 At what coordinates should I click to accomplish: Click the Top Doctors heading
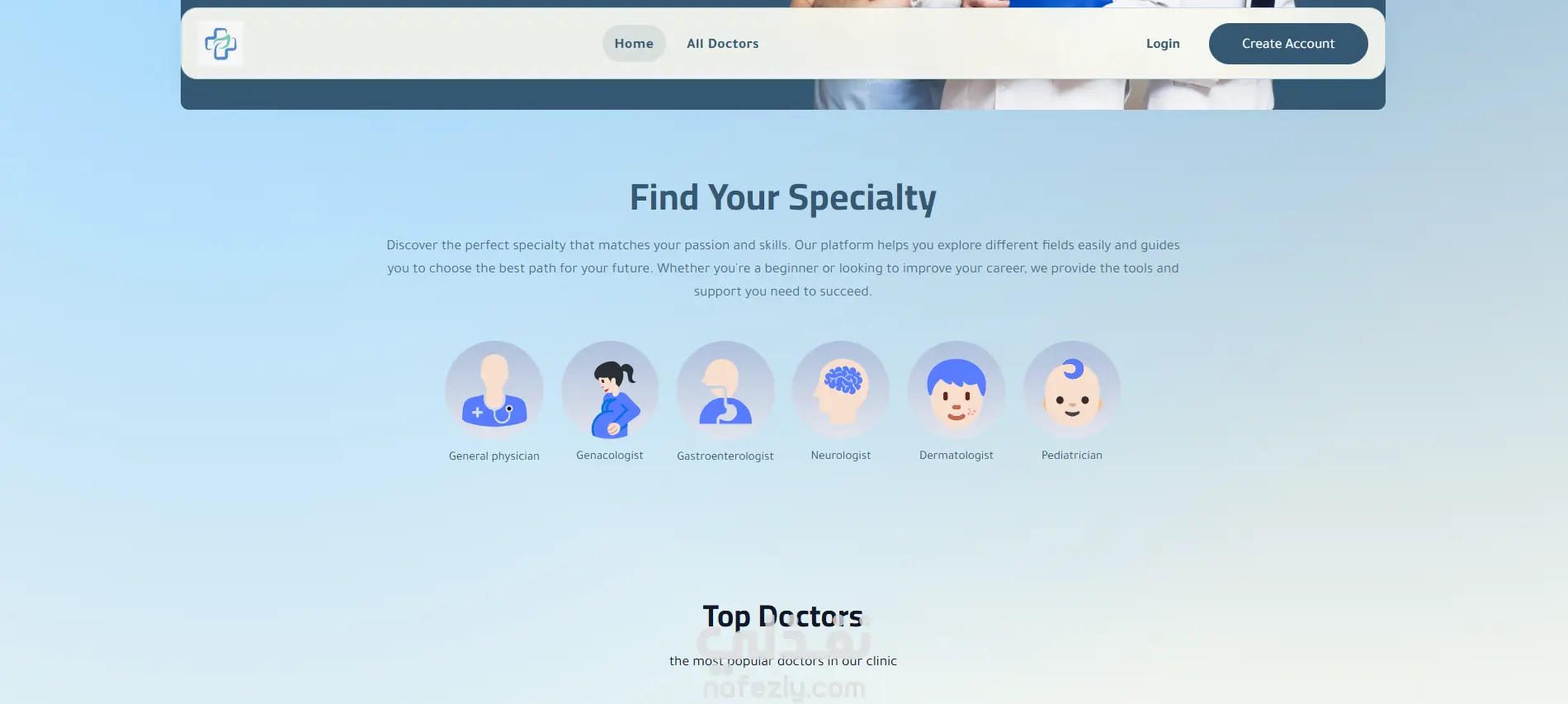[783, 617]
